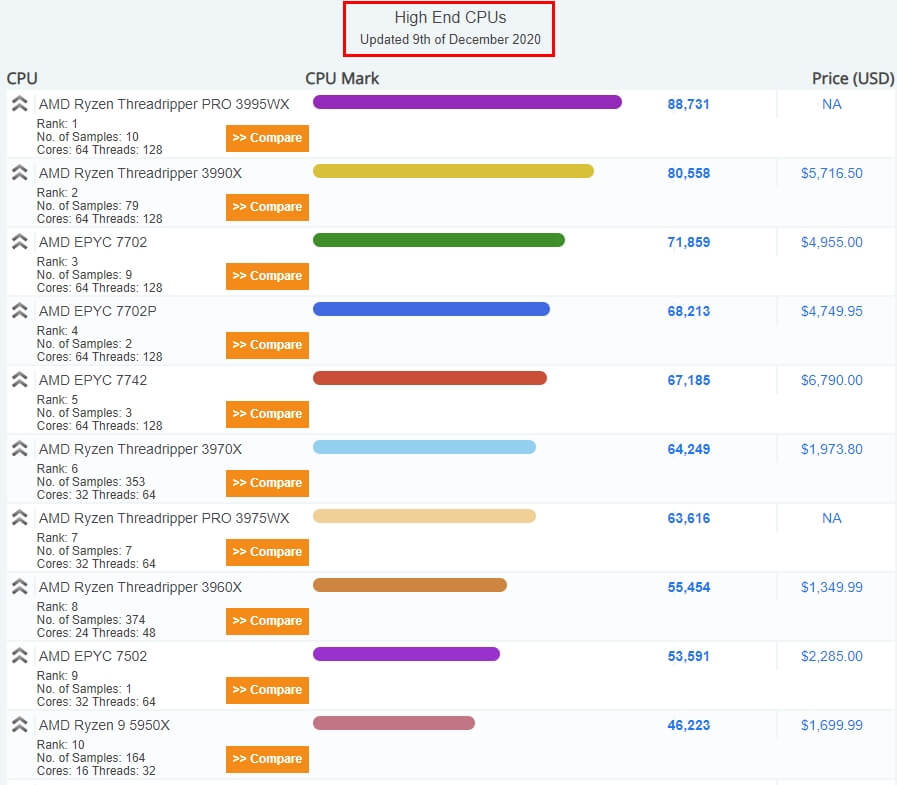The image size is (897, 785).
Task: Open the AMD EPYC 7502 name link
Action: 93,656
